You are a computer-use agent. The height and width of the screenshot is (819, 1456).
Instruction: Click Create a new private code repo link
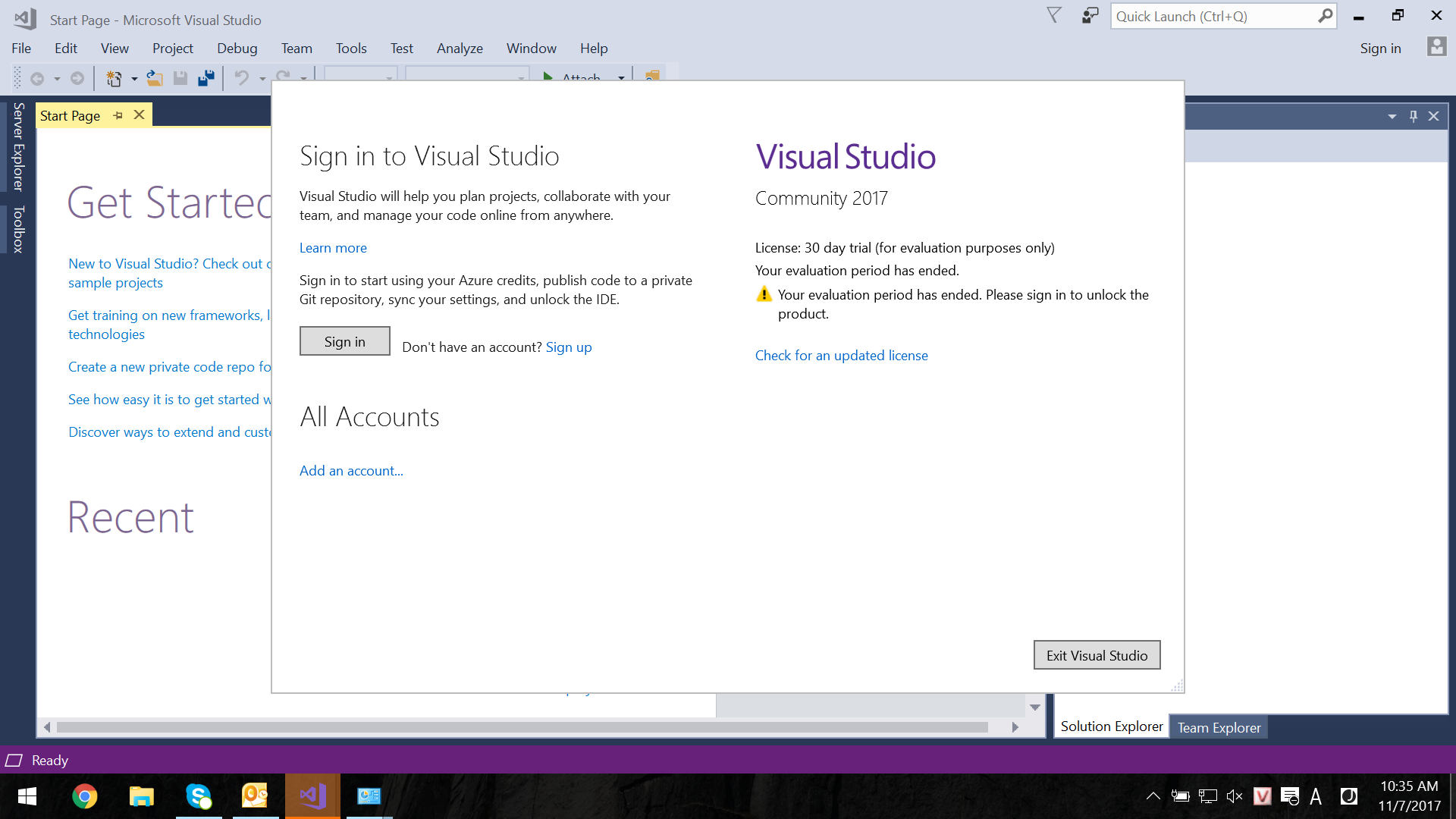coord(169,367)
